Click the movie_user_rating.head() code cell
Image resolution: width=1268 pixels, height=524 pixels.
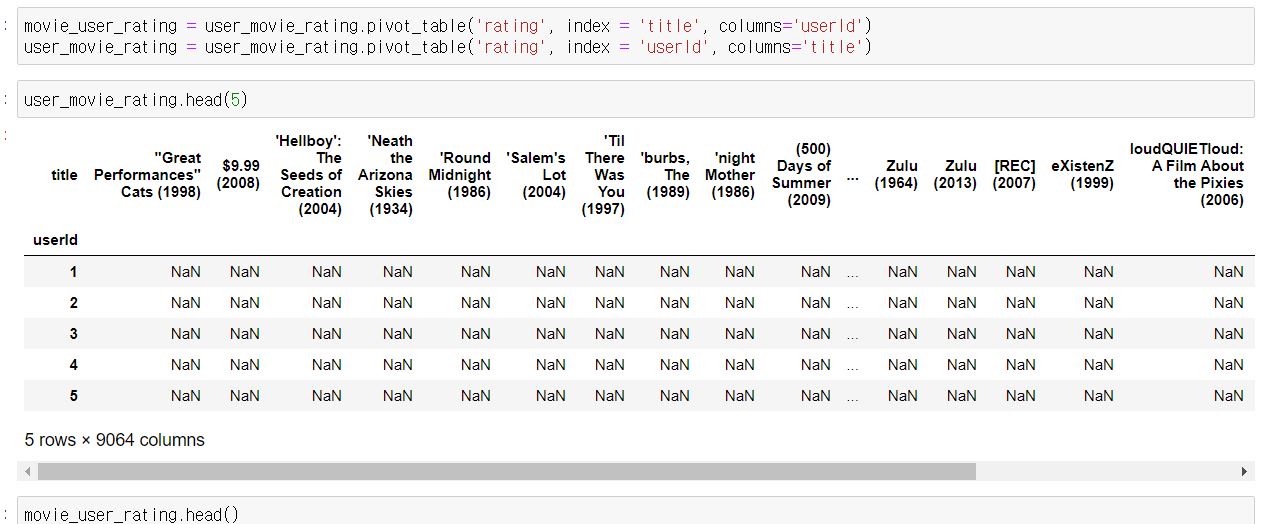636,512
